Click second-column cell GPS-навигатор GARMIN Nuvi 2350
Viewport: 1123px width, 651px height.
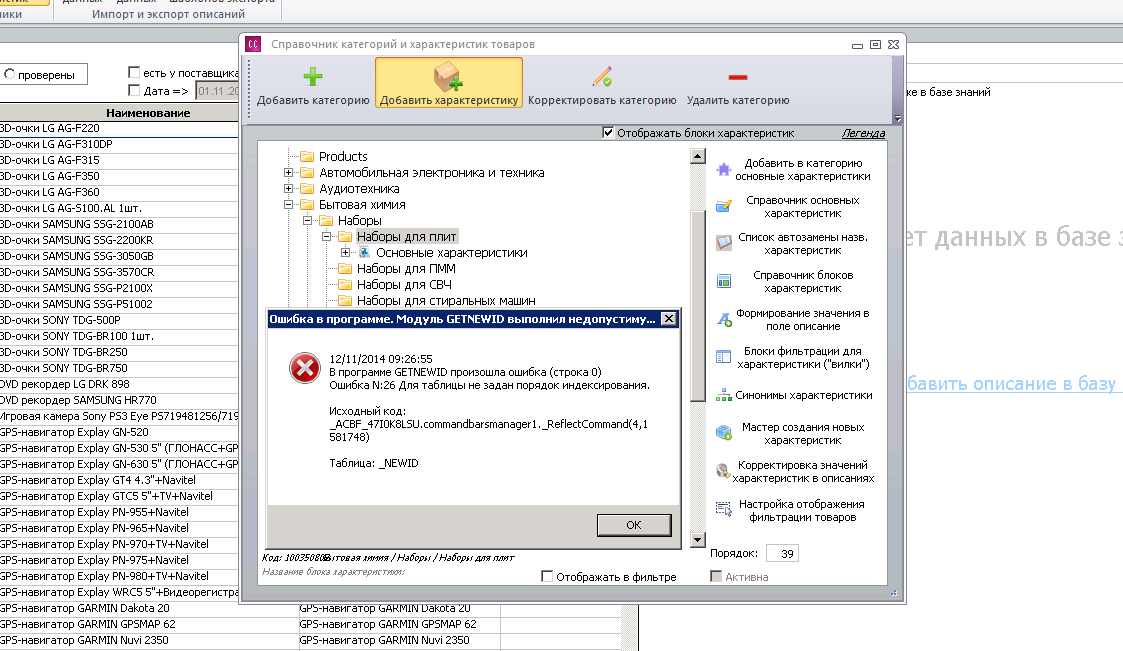coord(399,640)
